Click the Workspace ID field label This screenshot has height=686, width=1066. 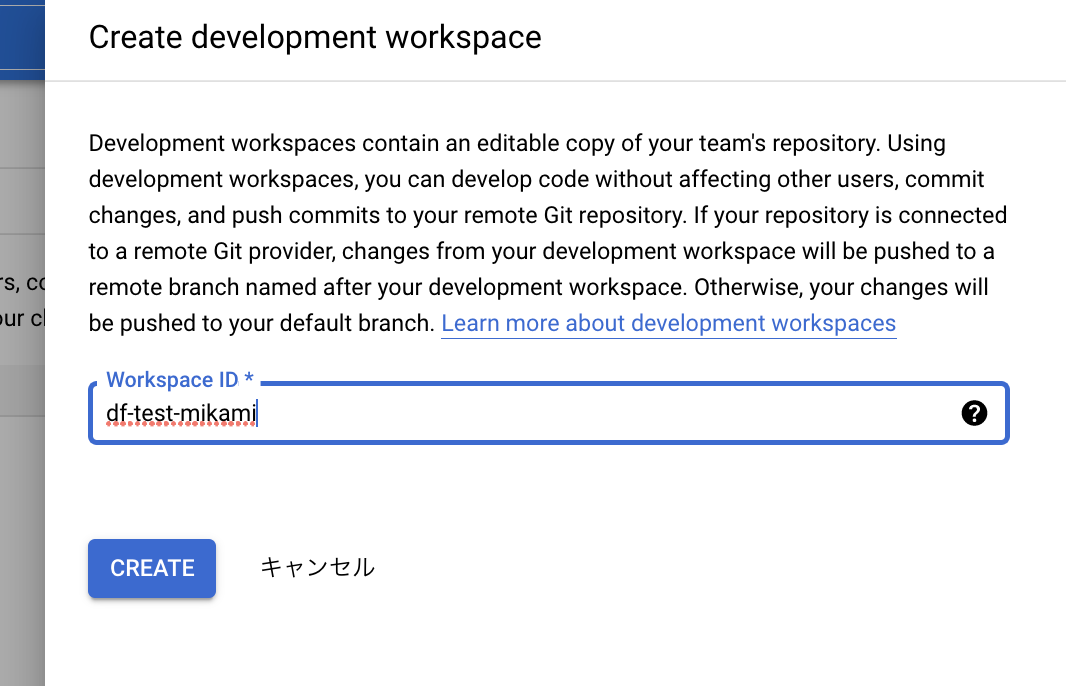[x=172, y=379]
